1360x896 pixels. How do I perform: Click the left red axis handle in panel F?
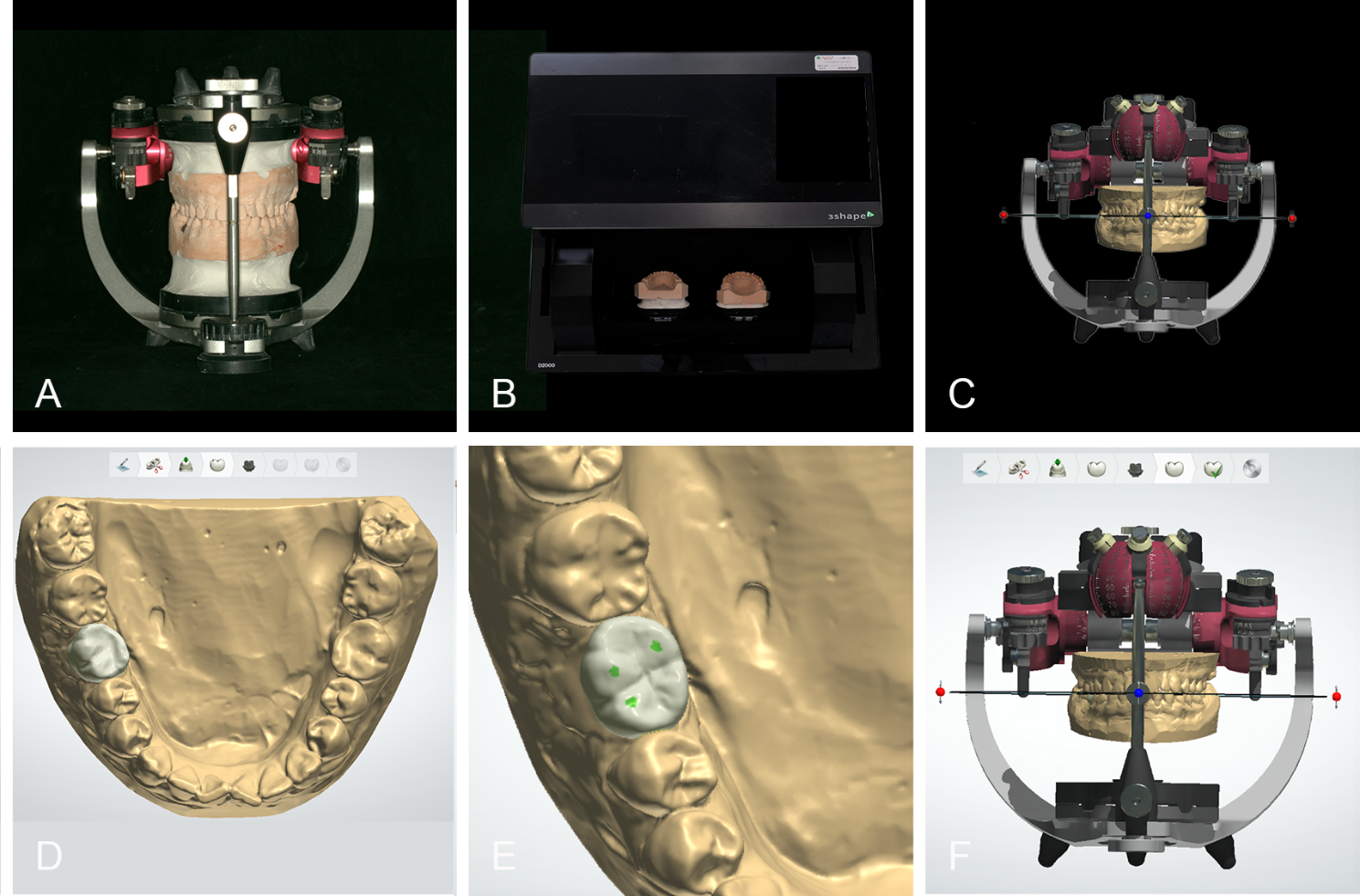[x=941, y=692]
